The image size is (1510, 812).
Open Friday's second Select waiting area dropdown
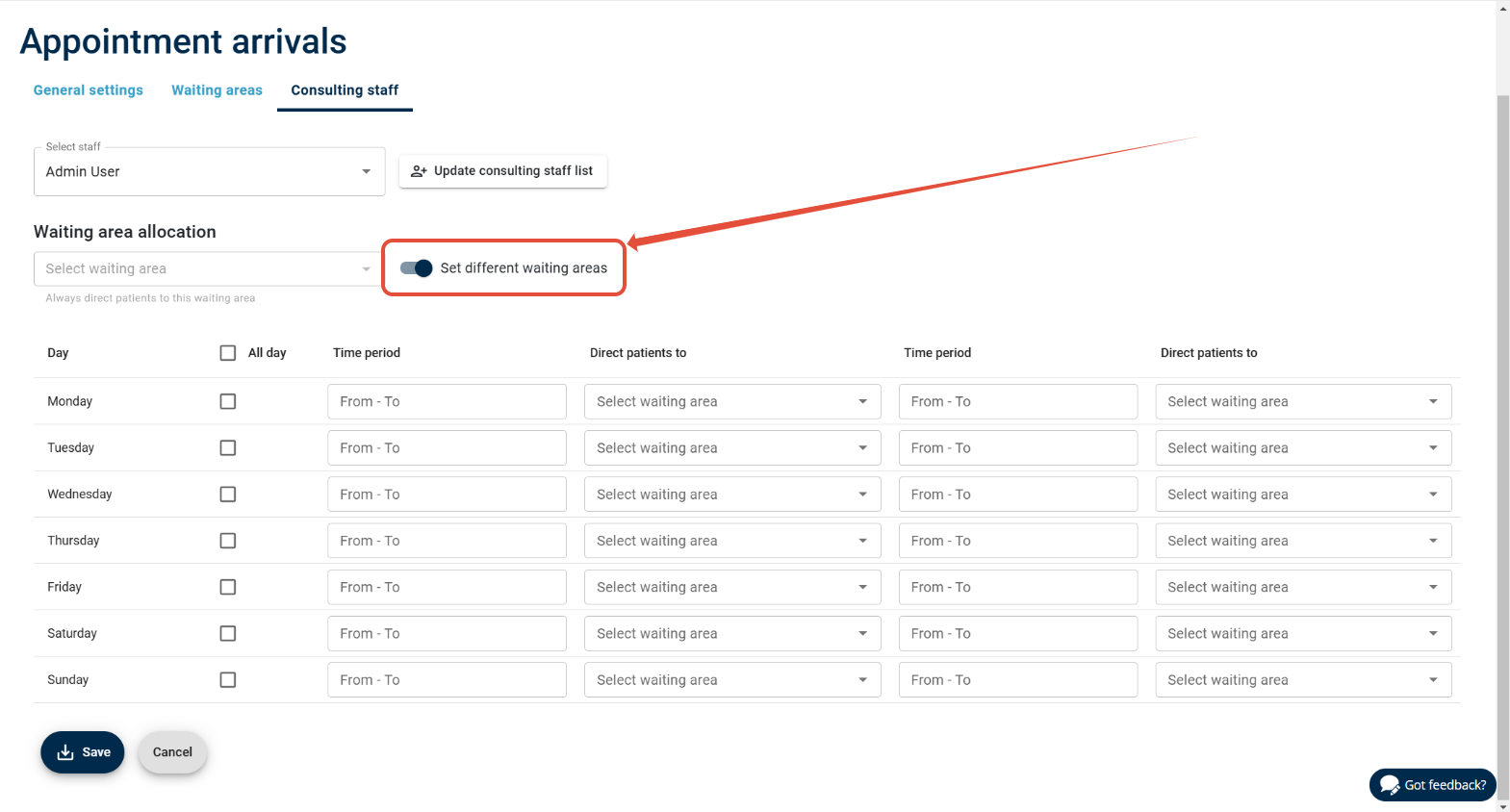click(1303, 587)
